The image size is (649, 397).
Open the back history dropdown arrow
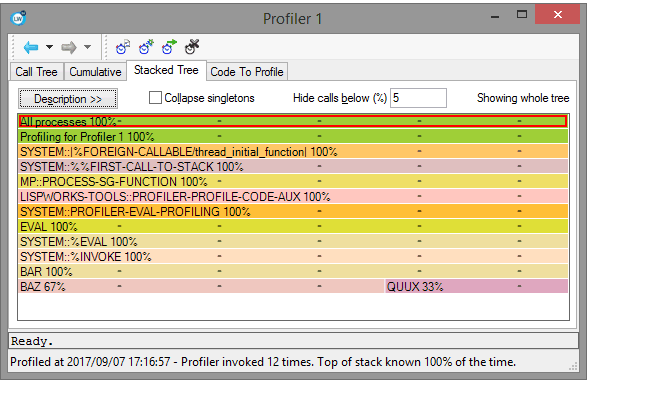[x=49, y=47]
